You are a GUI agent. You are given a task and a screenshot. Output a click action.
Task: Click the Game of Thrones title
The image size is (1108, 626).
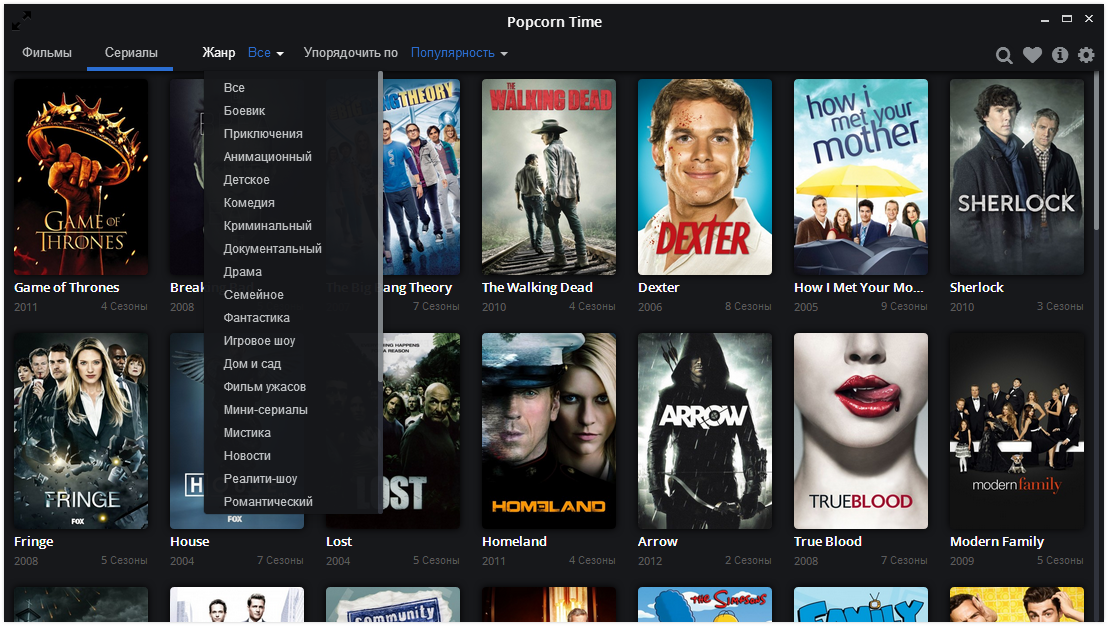point(66,288)
